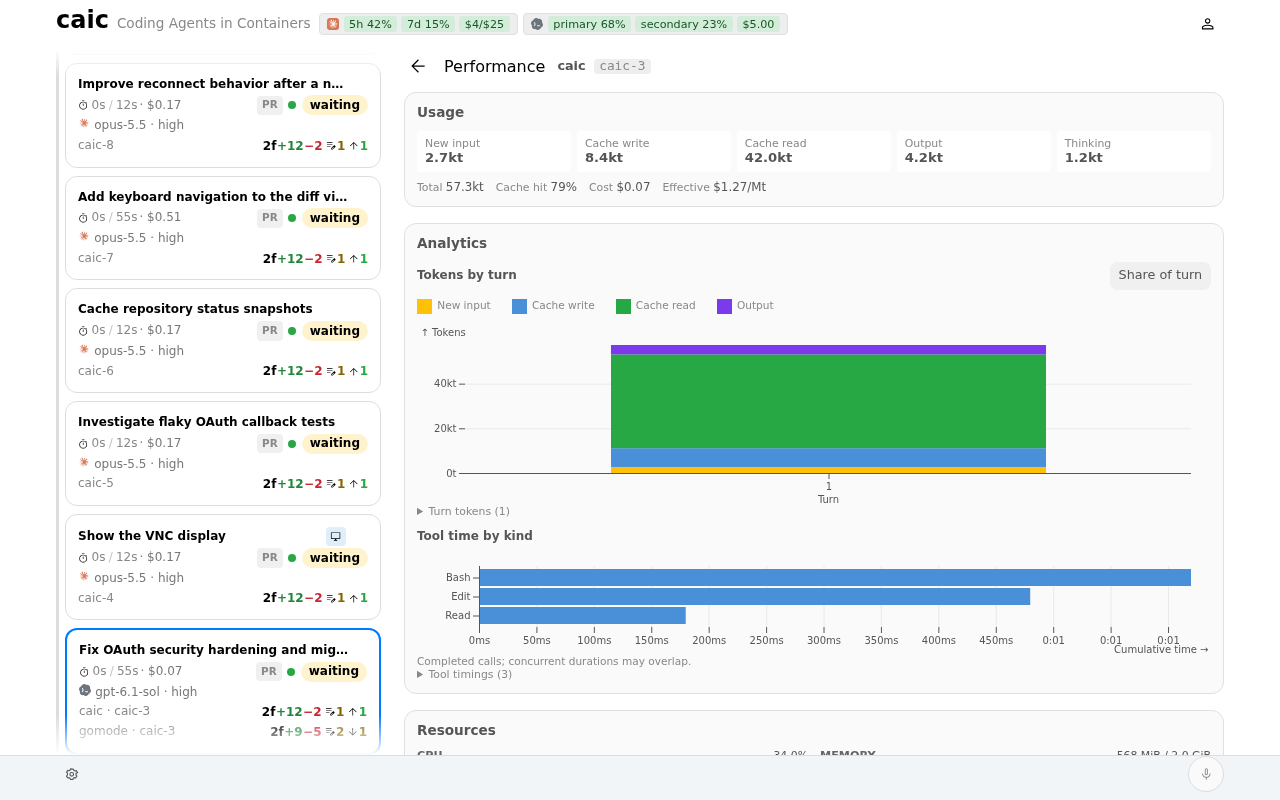The width and height of the screenshot is (1280, 800).
Task: Click the secondary 23% usage badge
Action: 684,24
